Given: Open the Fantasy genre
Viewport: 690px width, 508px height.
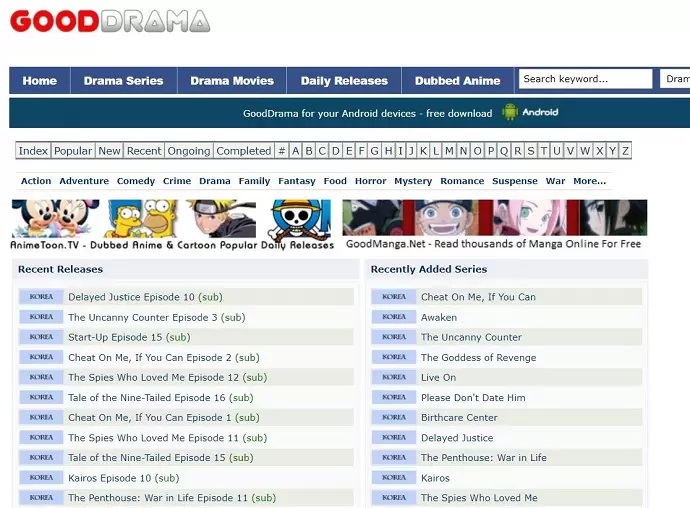Looking at the screenshot, I should point(297,181).
